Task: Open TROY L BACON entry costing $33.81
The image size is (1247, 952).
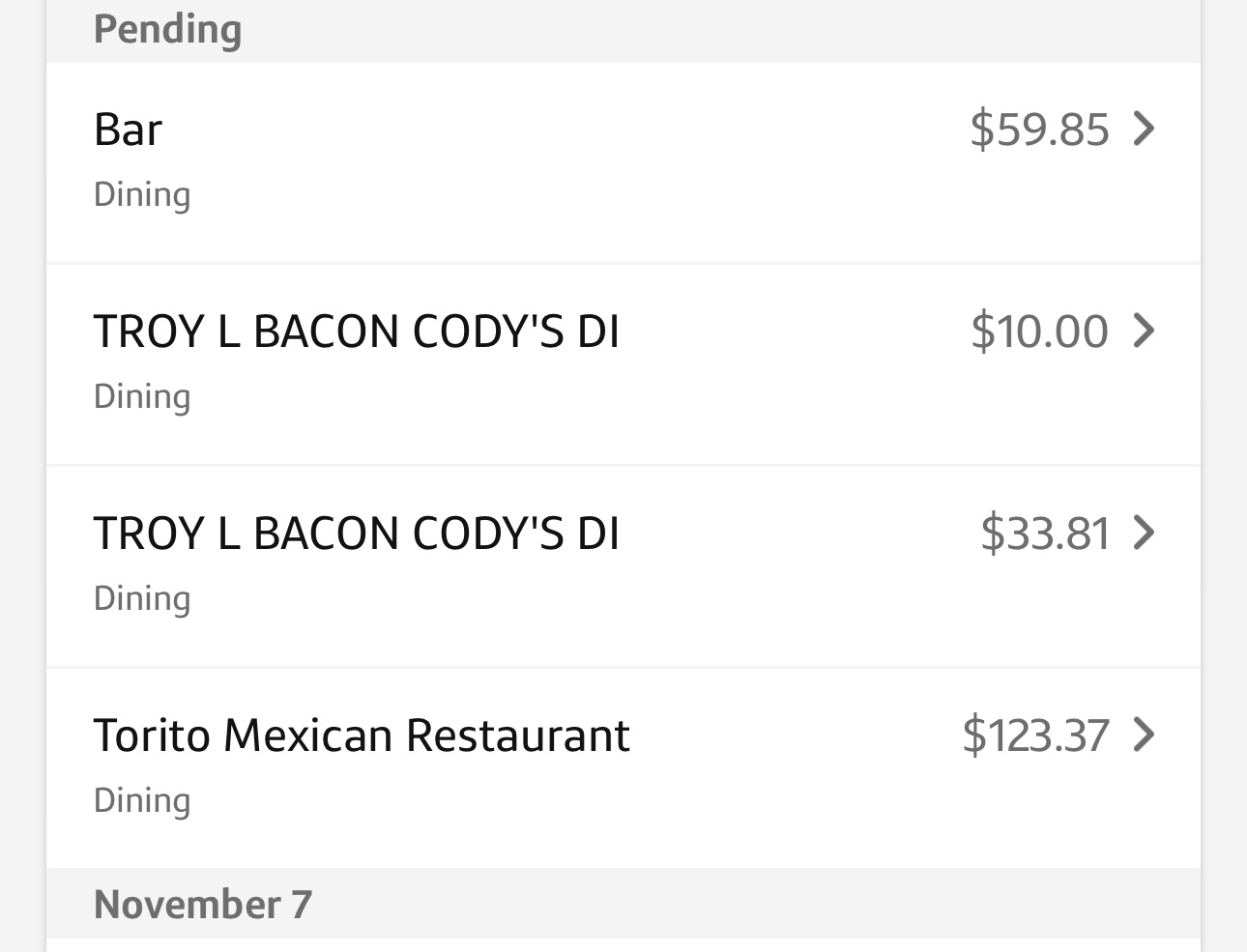Action: [x=356, y=534]
